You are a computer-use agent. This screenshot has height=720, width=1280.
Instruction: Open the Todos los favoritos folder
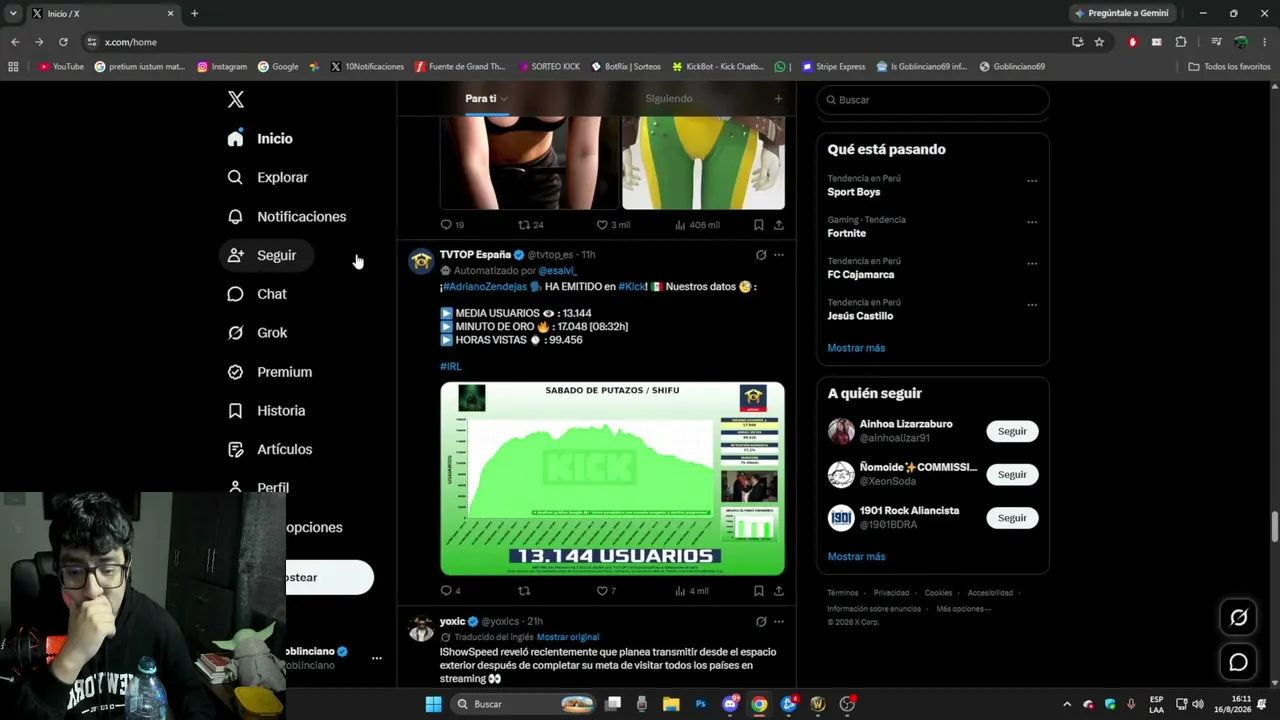[x=1229, y=67]
